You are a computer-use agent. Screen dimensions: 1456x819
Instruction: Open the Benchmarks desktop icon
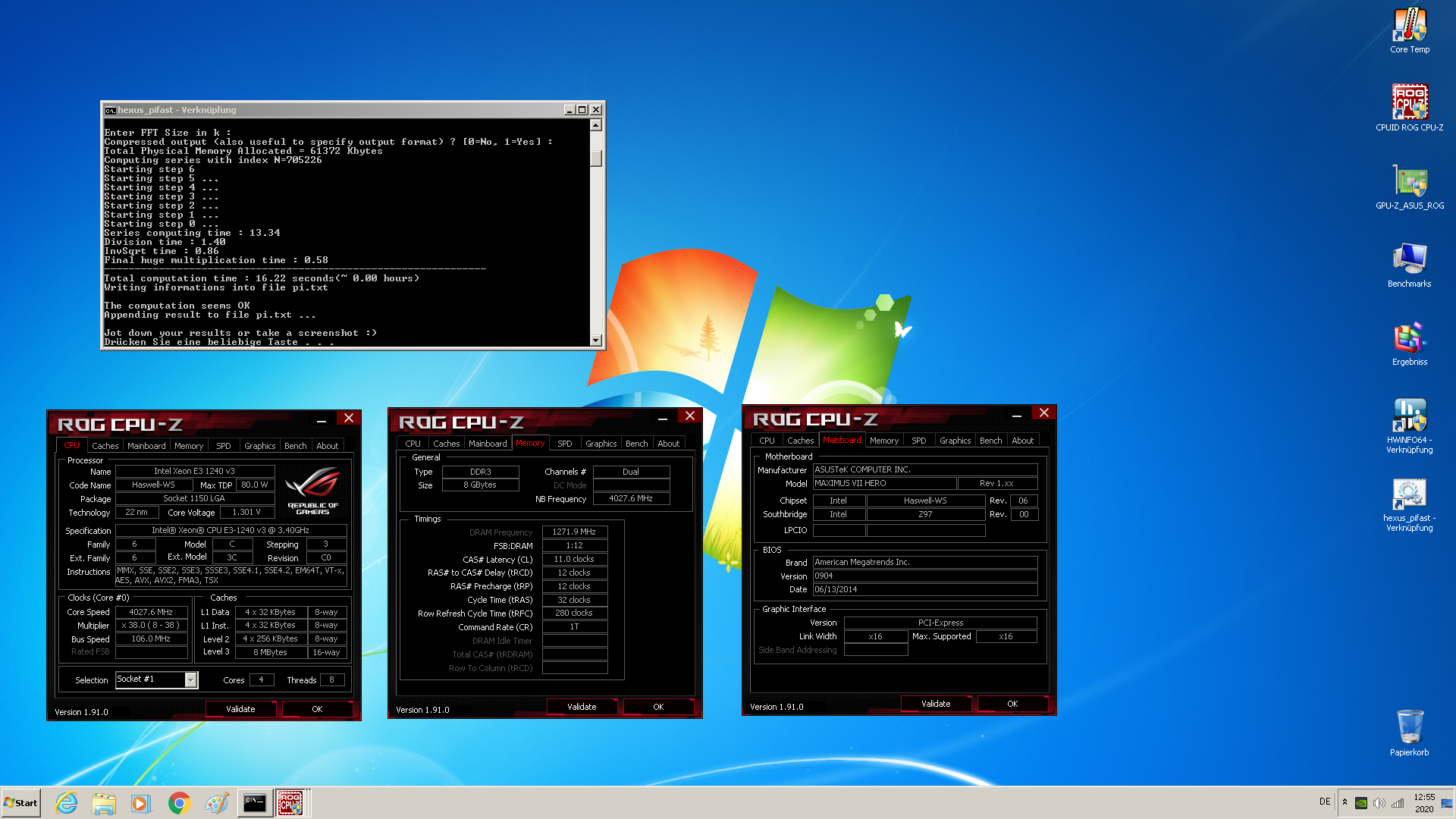1410,265
